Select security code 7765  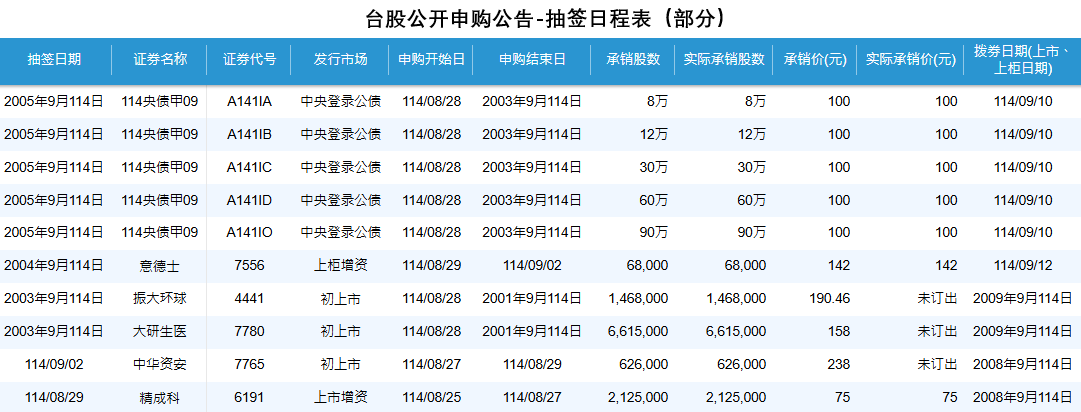coord(250,364)
